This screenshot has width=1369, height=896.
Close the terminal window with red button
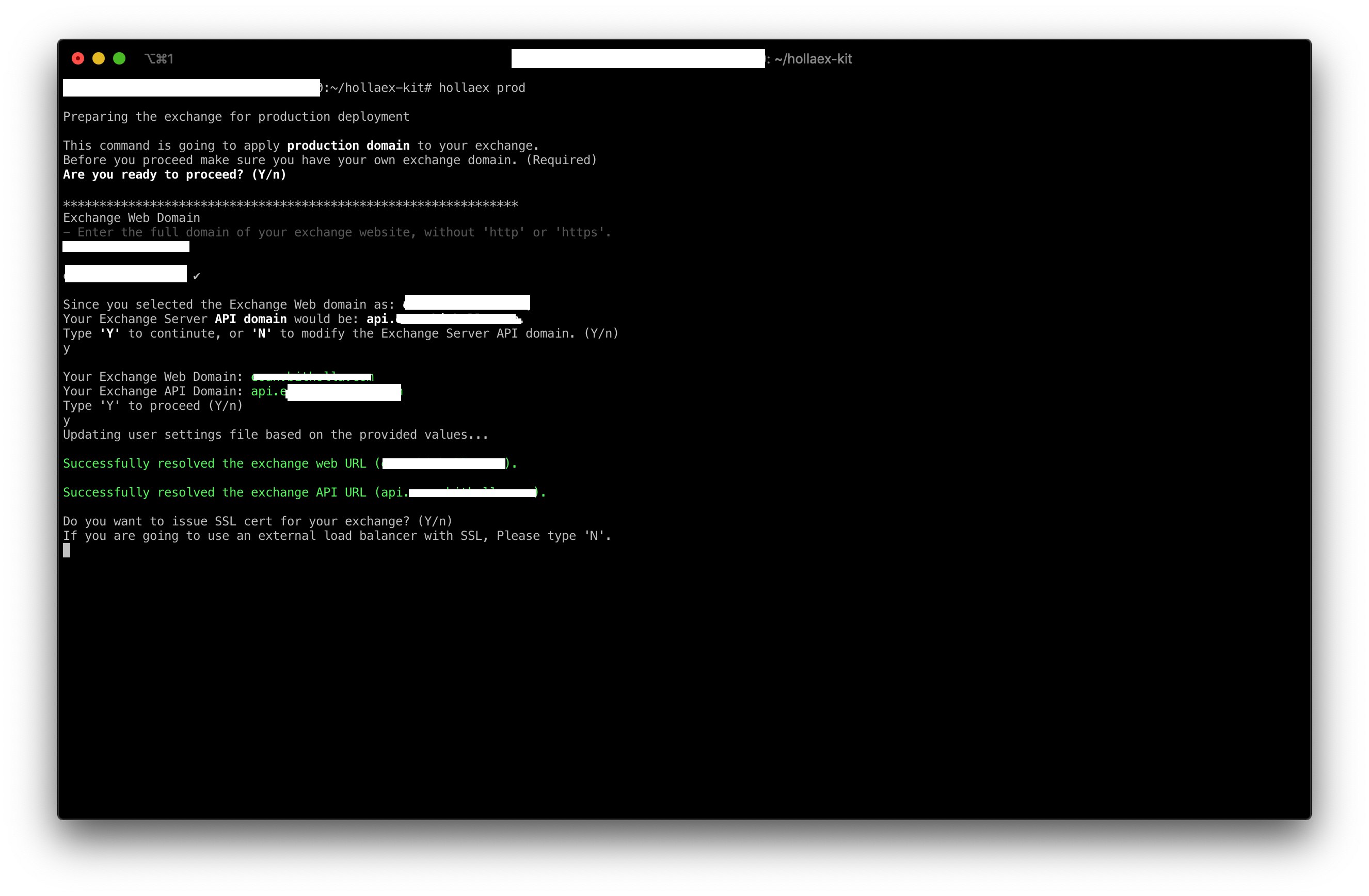pyautogui.click(x=77, y=59)
